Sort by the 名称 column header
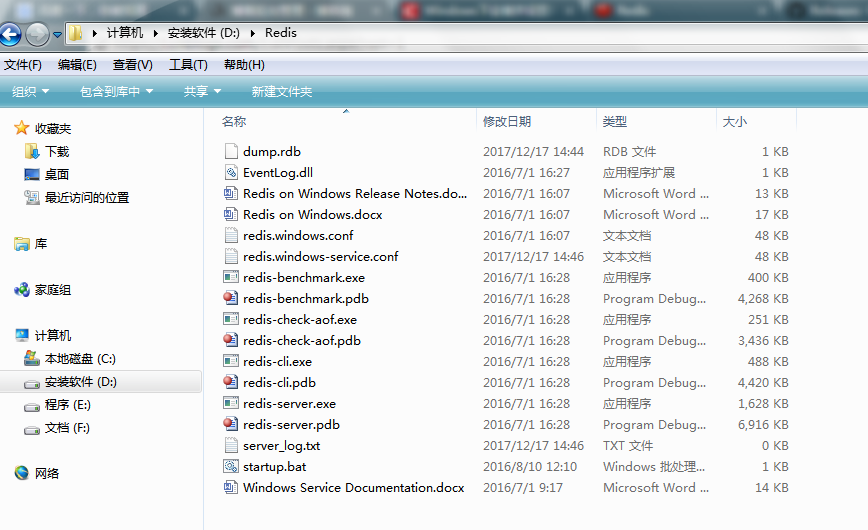868x530 pixels. (x=234, y=121)
